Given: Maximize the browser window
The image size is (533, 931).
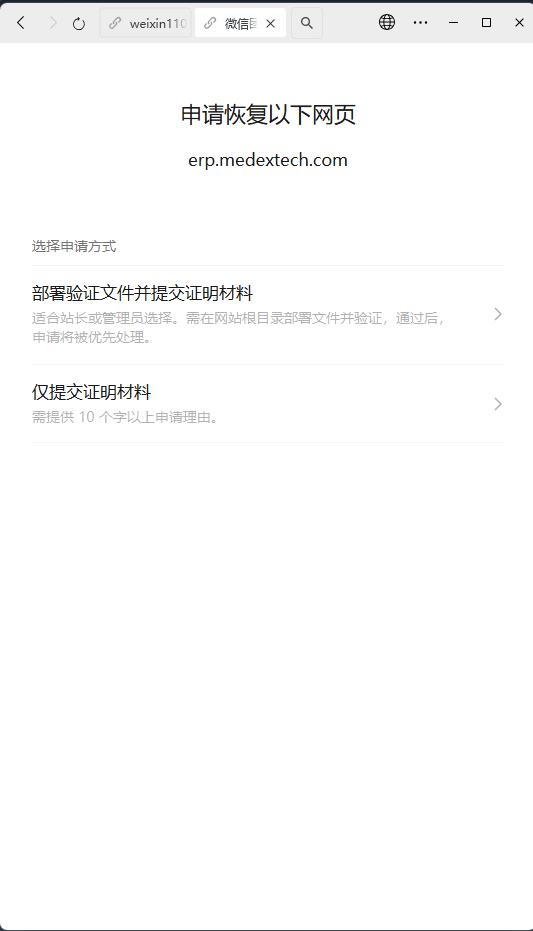Looking at the screenshot, I should pyautogui.click(x=486, y=23).
